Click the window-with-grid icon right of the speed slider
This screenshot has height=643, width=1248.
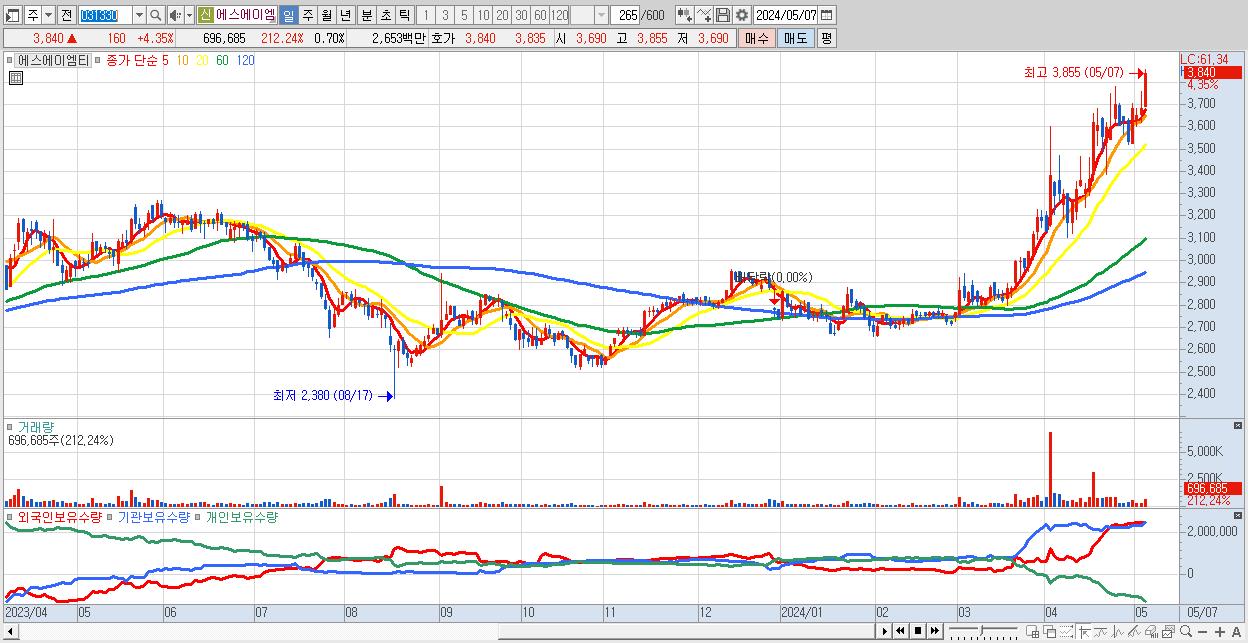click(1033, 632)
